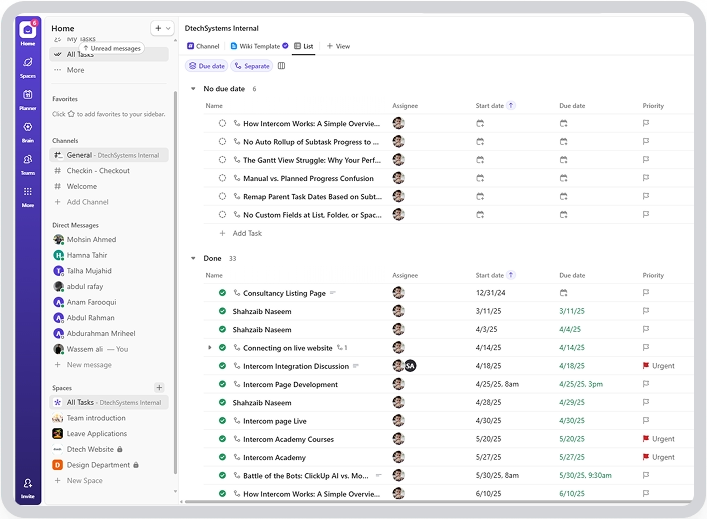Toggle status circle of No Custom Fields task
Screen dimensions: 707x519
coord(222,215)
